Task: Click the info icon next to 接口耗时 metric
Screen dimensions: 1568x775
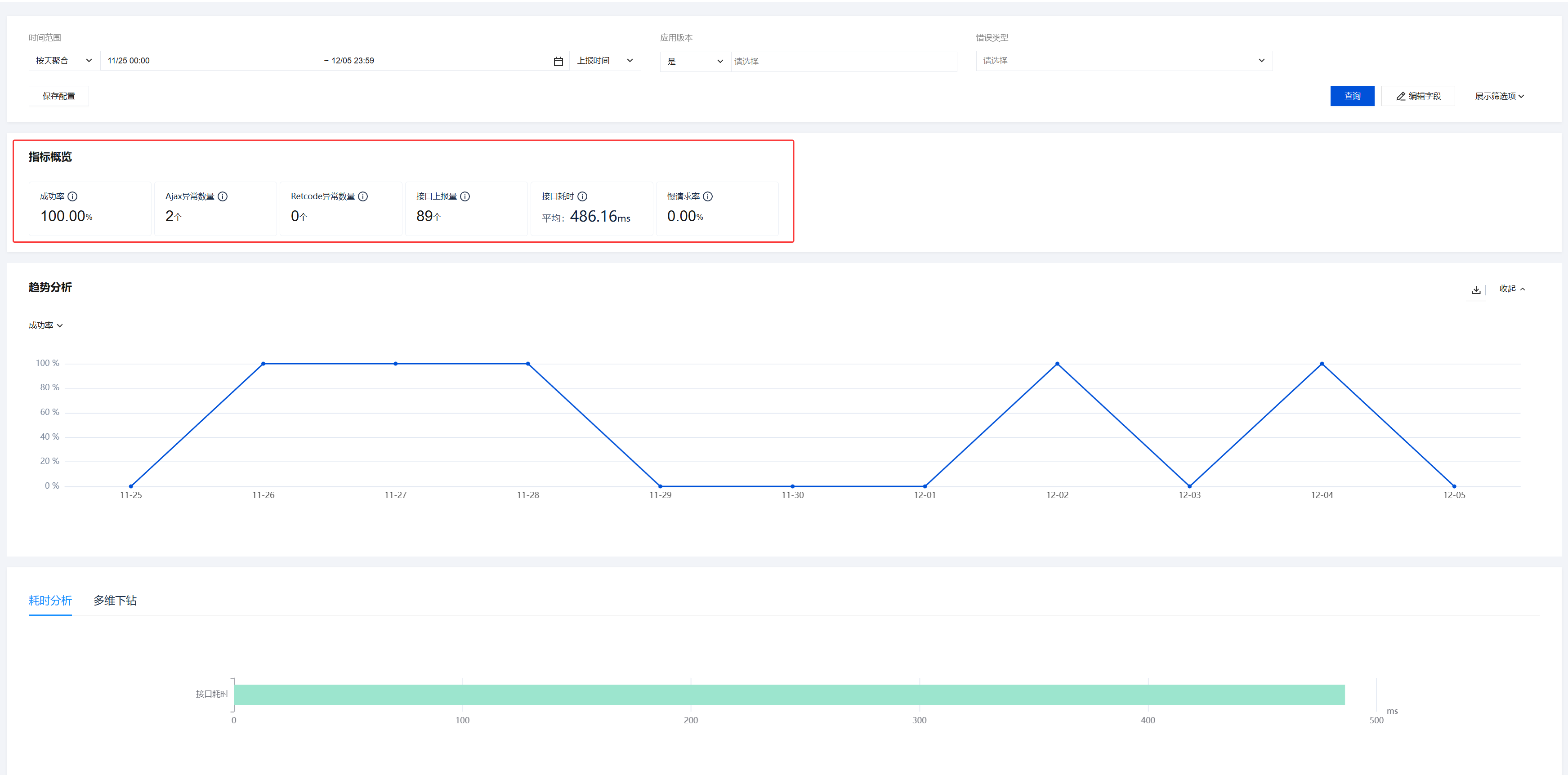Action: pos(582,196)
